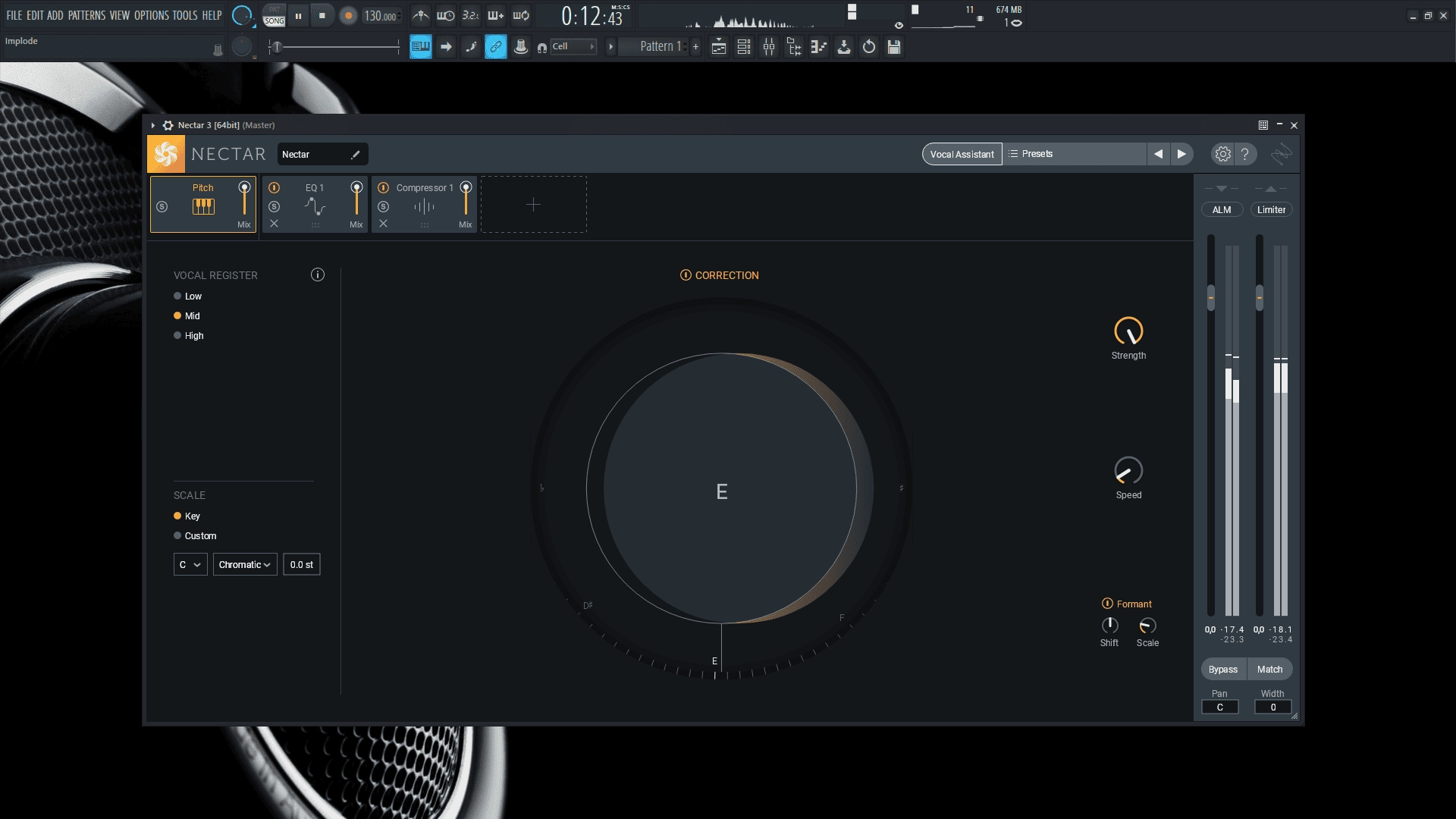Toggle typing keyboard to piano icon

[x=421, y=47]
